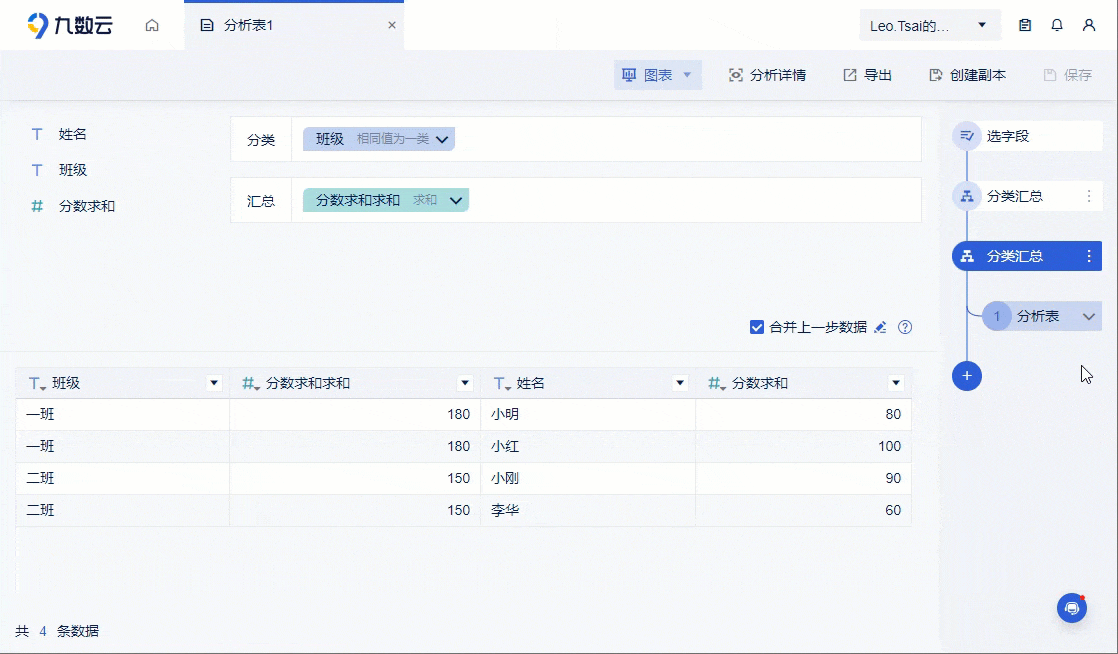The image size is (1118, 654).
Task: Click the clipboard icon near the top right
Action: pos(1024,24)
